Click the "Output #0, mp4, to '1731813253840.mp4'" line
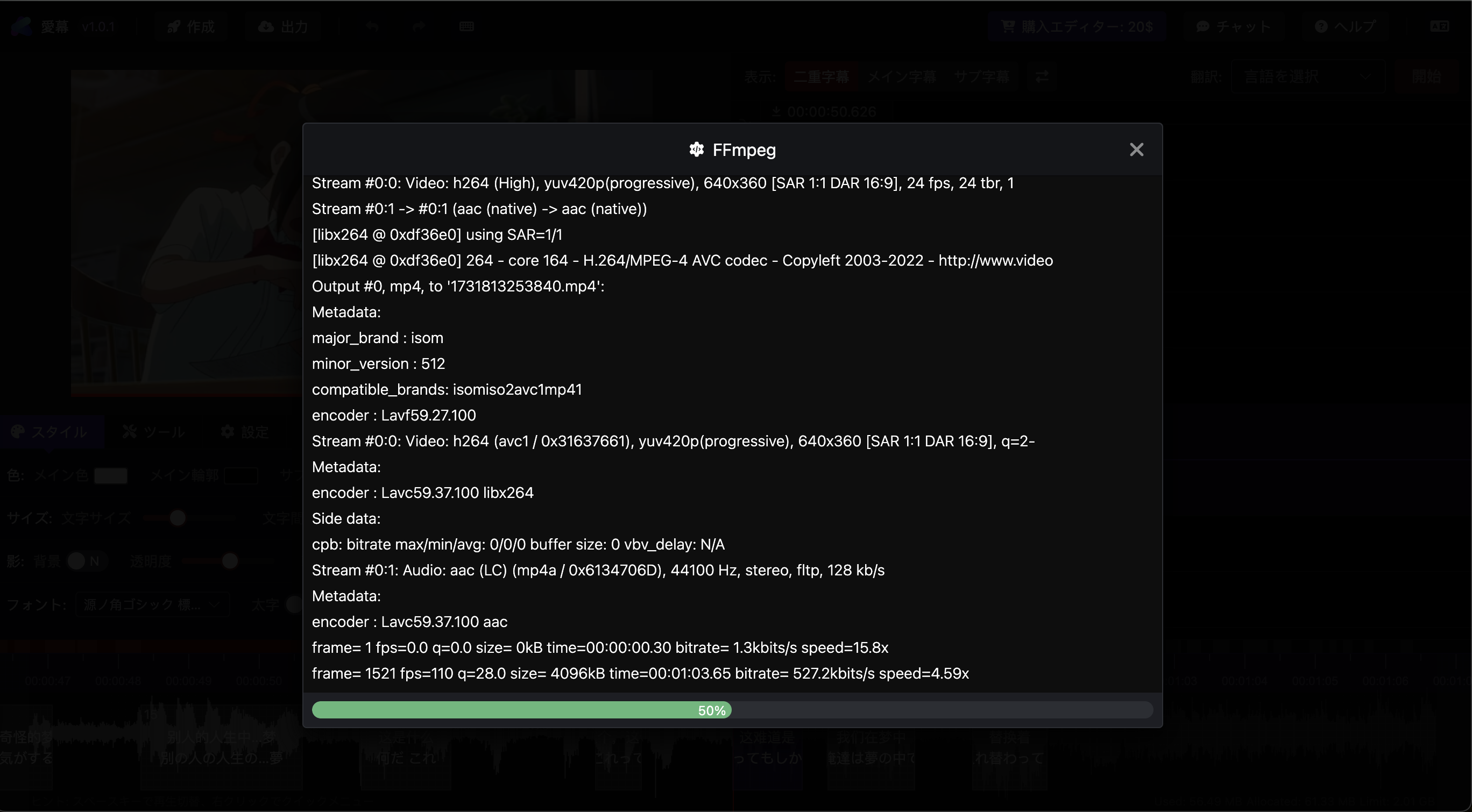Screen dimensions: 1472x812 458,286
